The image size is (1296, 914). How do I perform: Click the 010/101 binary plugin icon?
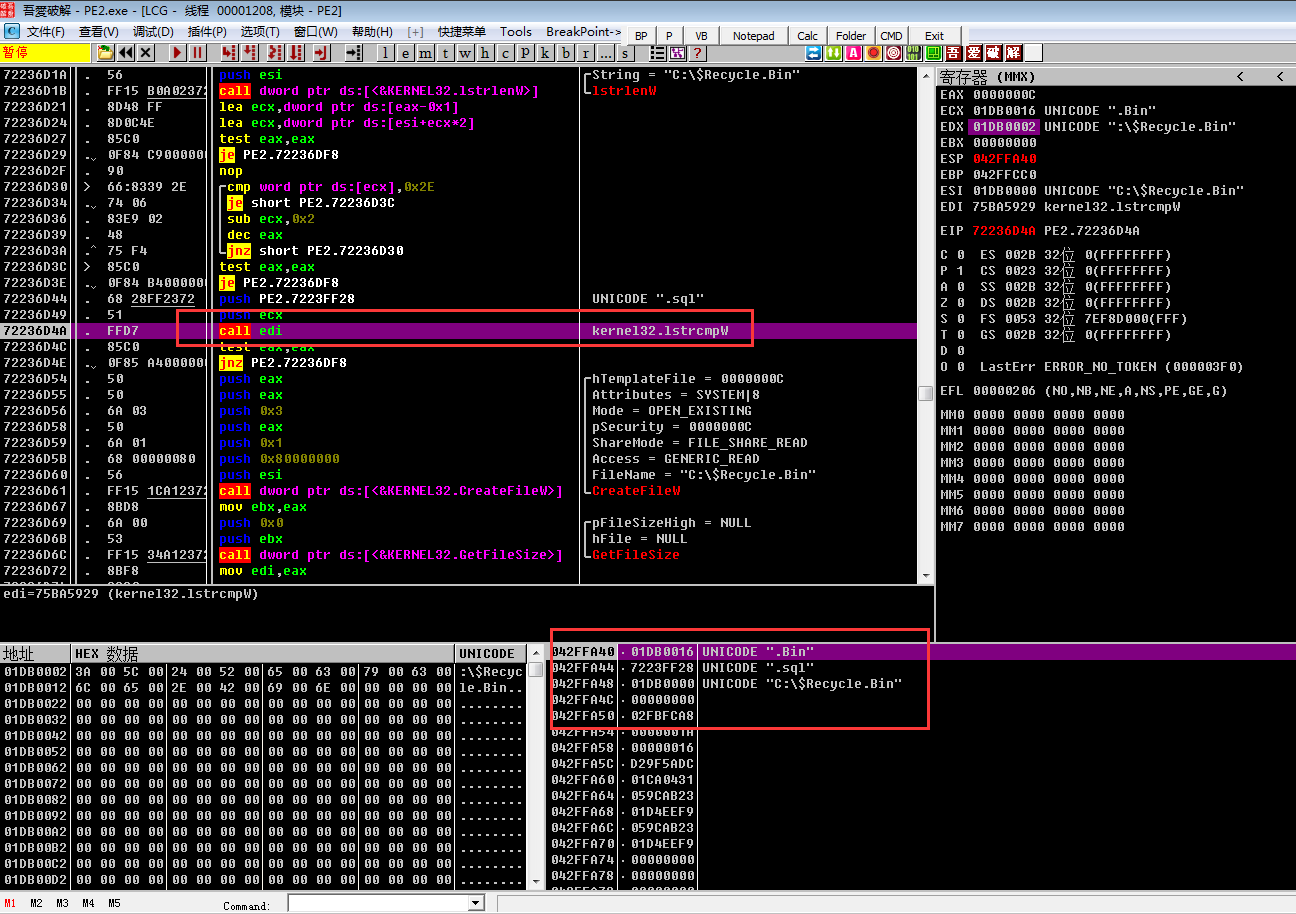[914, 53]
